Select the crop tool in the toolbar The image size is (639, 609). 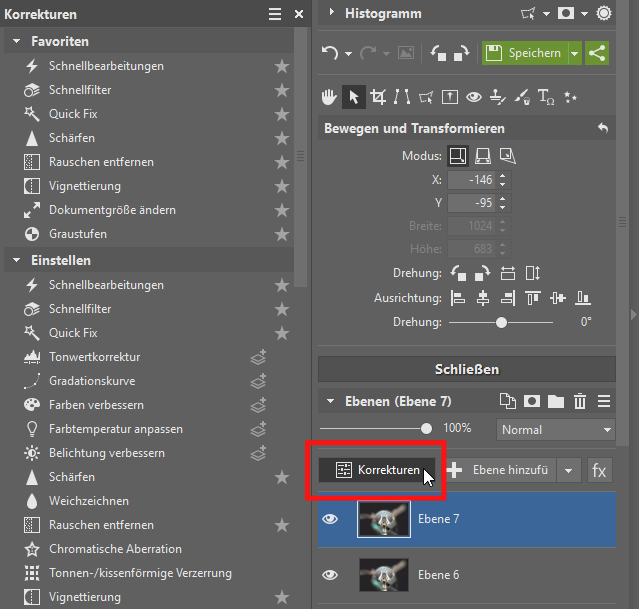[x=378, y=97]
